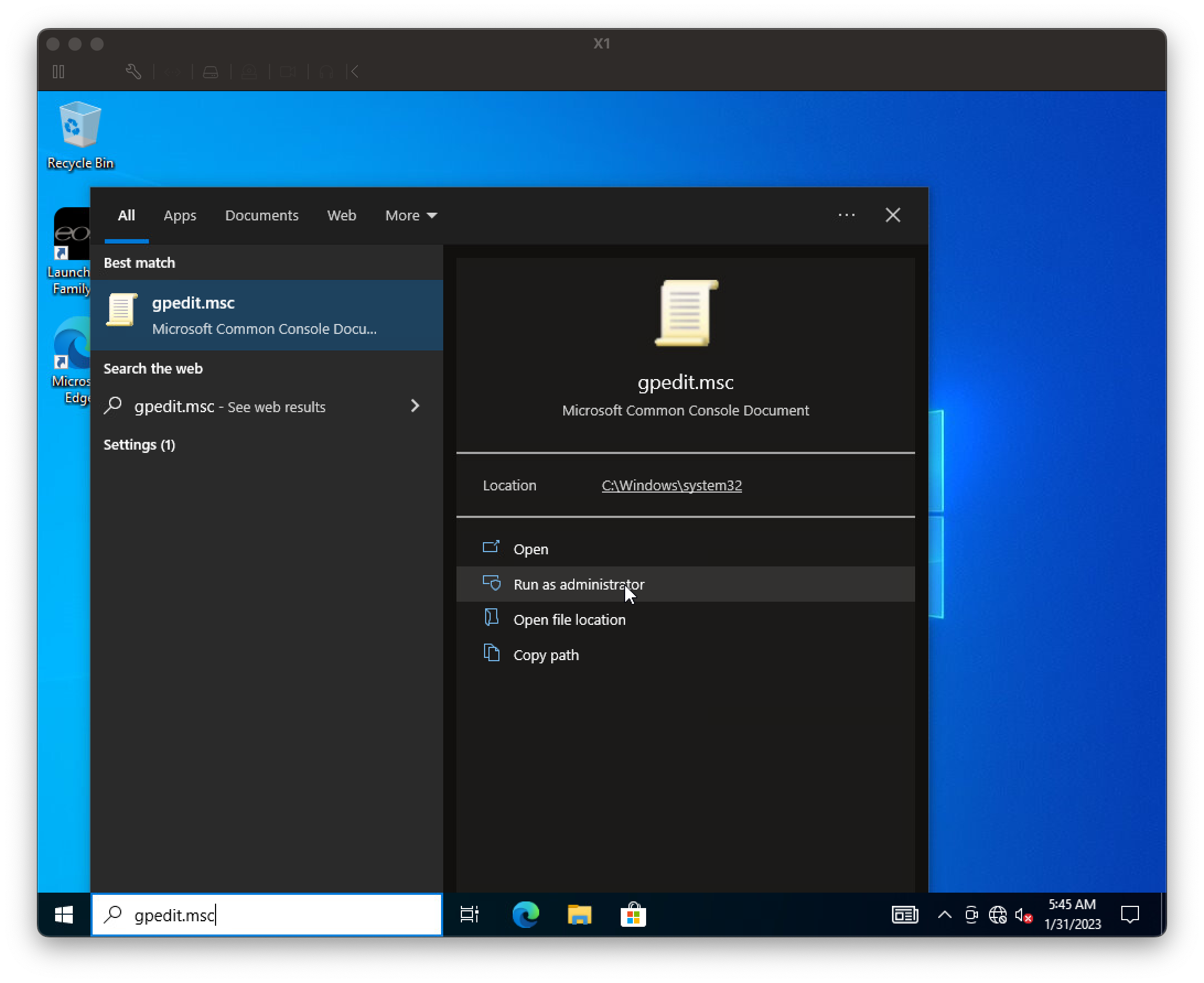
Task: Click the muted volume tray icon
Action: tap(1023, 915)
